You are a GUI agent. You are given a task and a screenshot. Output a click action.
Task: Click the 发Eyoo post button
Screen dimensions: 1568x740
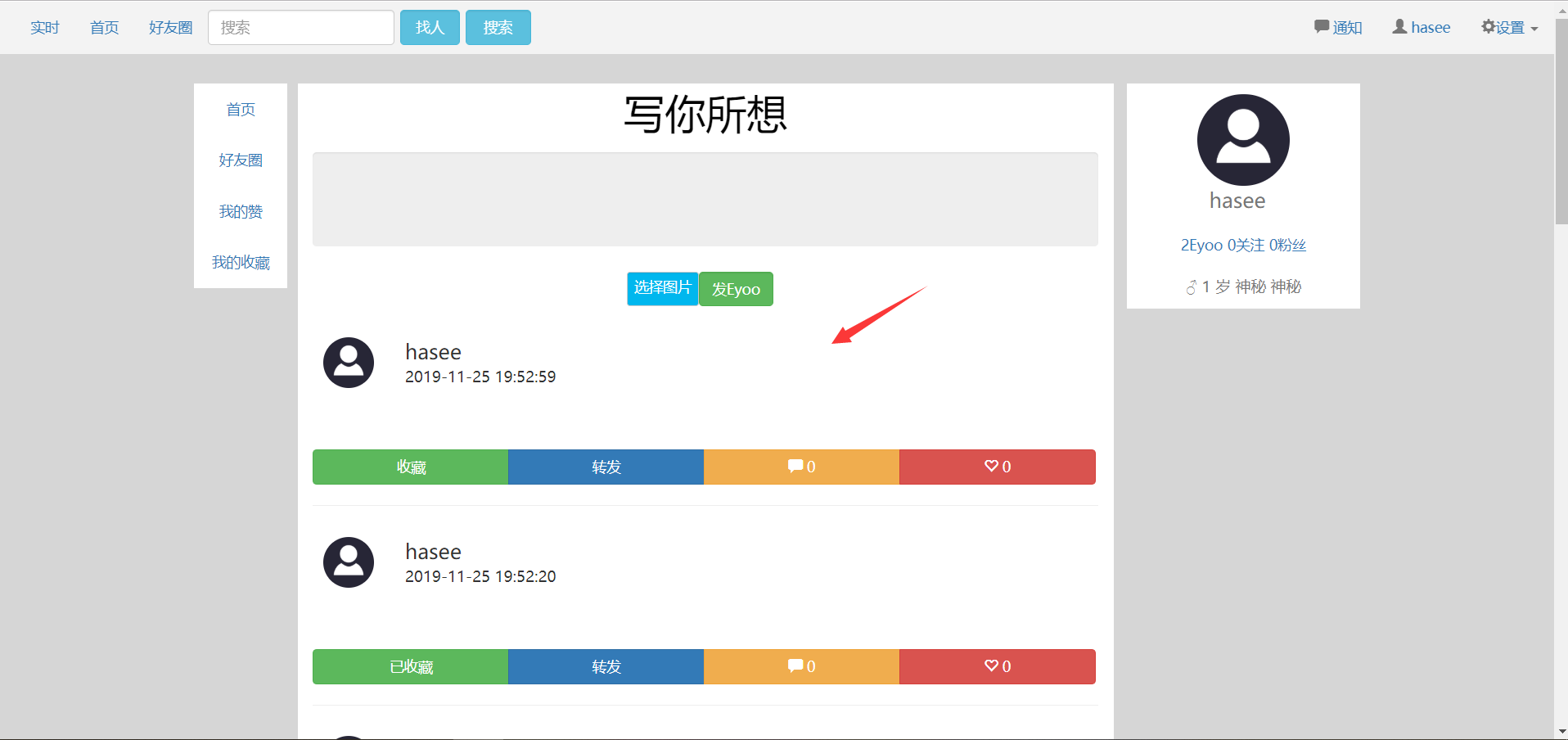point(737,289)
